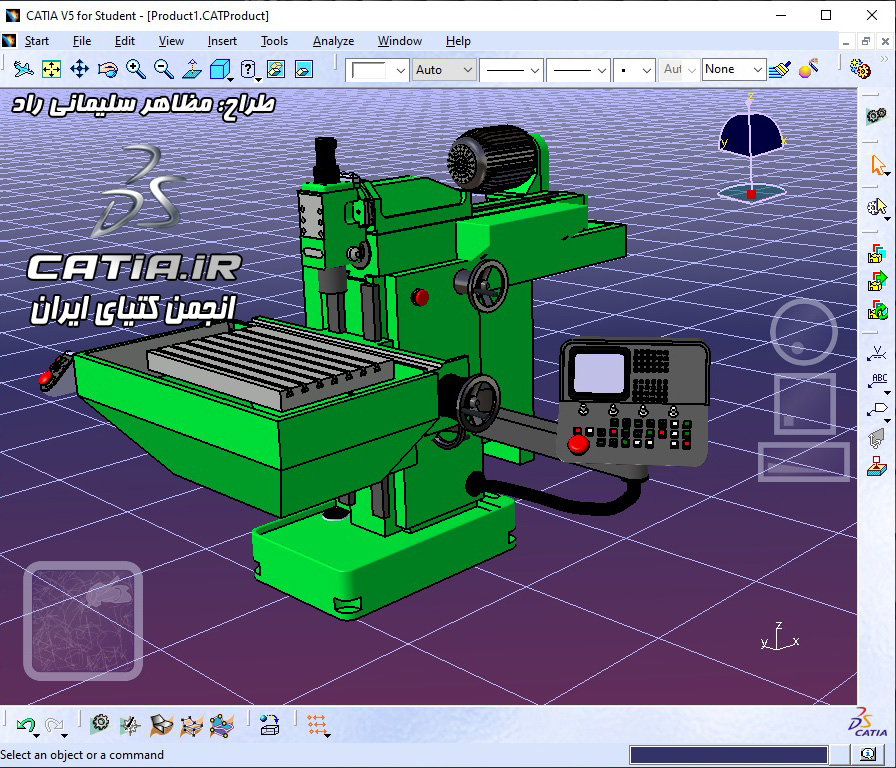Click component icon with green arrow
Viewport: 896px width, 768px height.
coord(877,281)
